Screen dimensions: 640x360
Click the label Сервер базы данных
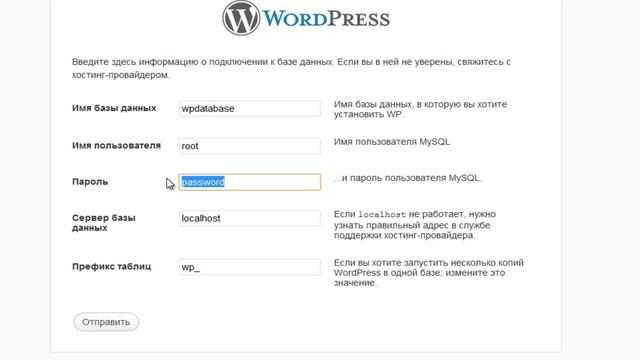tap(104, 223)
